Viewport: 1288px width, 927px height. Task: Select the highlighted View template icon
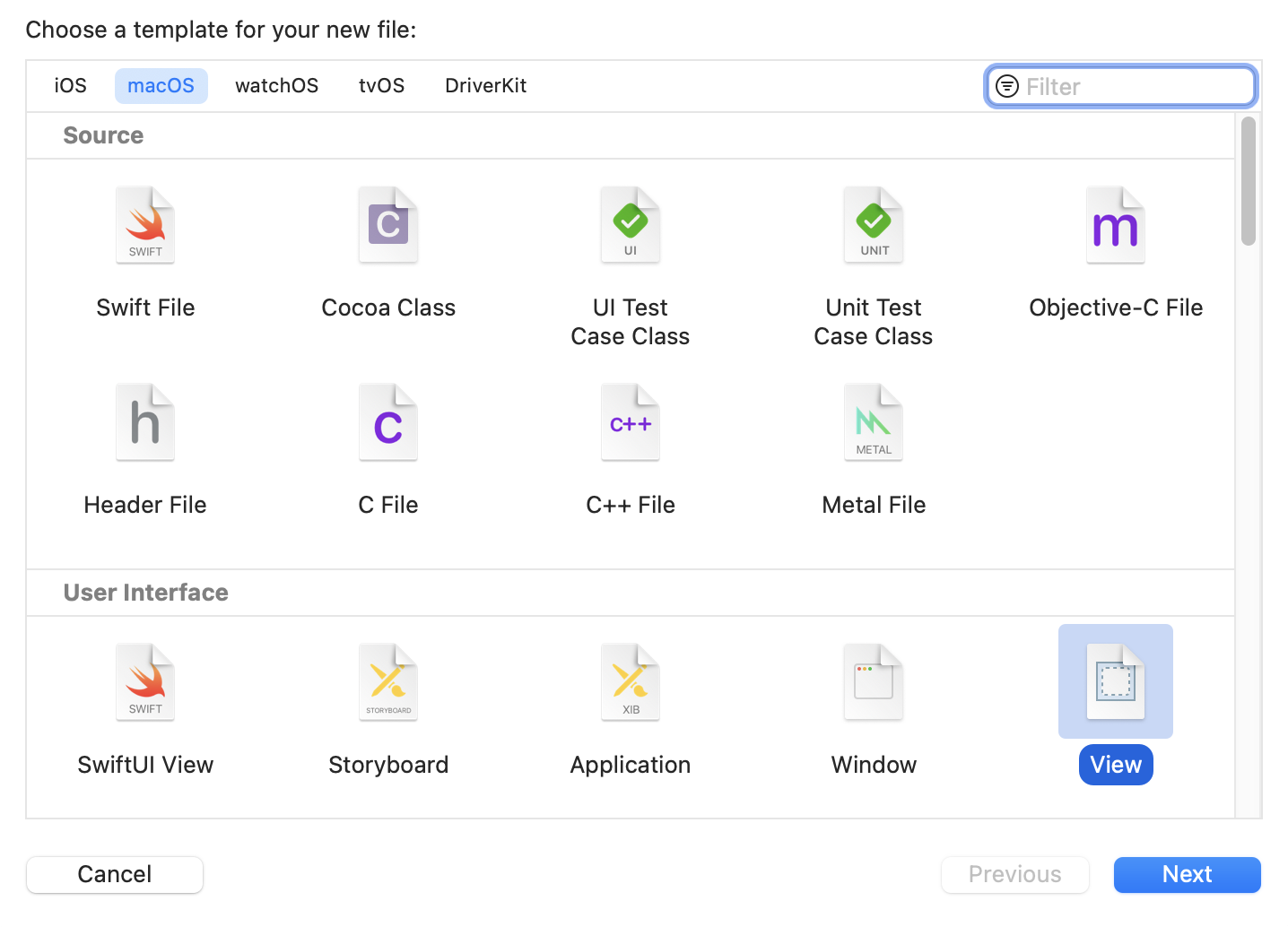click(x=1116, y=682)
